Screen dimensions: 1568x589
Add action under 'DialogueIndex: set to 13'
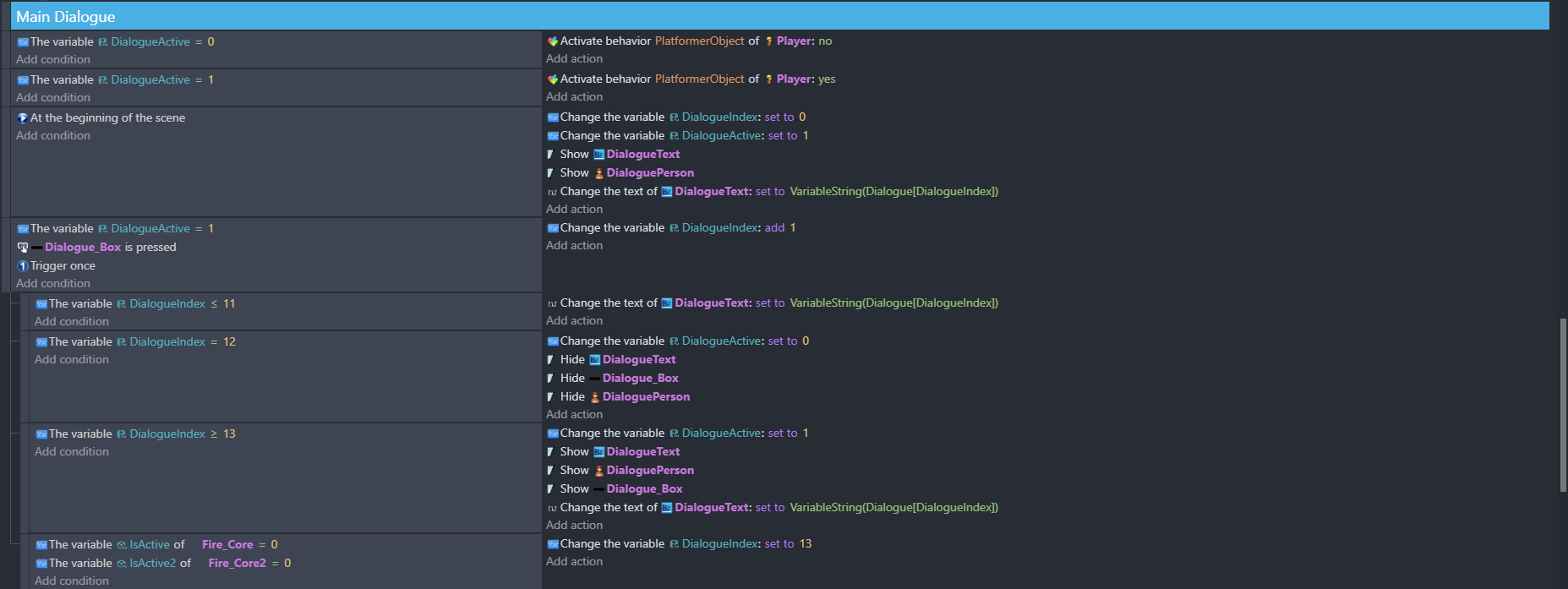[x=574, y=562]
